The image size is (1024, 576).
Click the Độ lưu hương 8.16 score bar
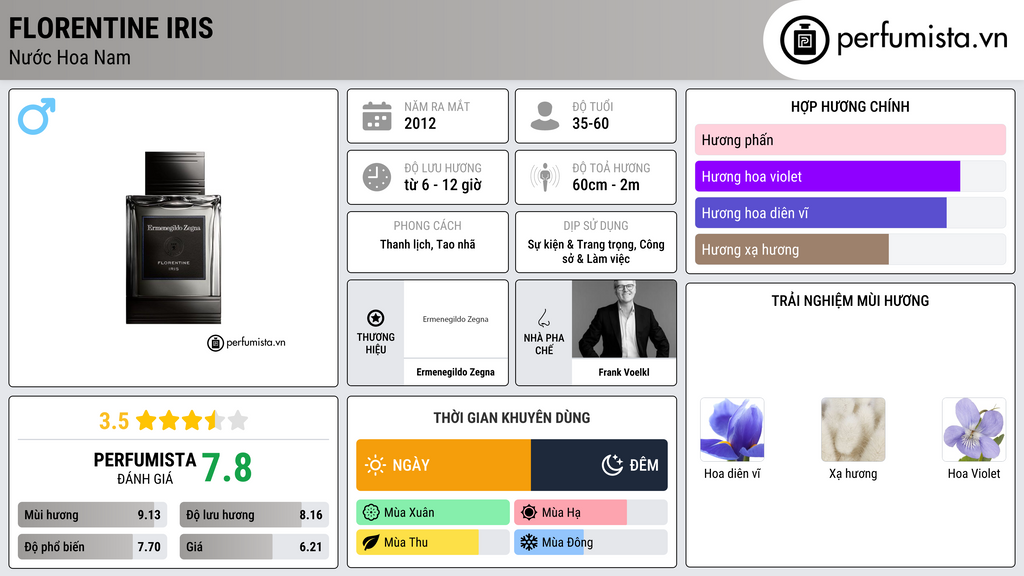point(254,515)
